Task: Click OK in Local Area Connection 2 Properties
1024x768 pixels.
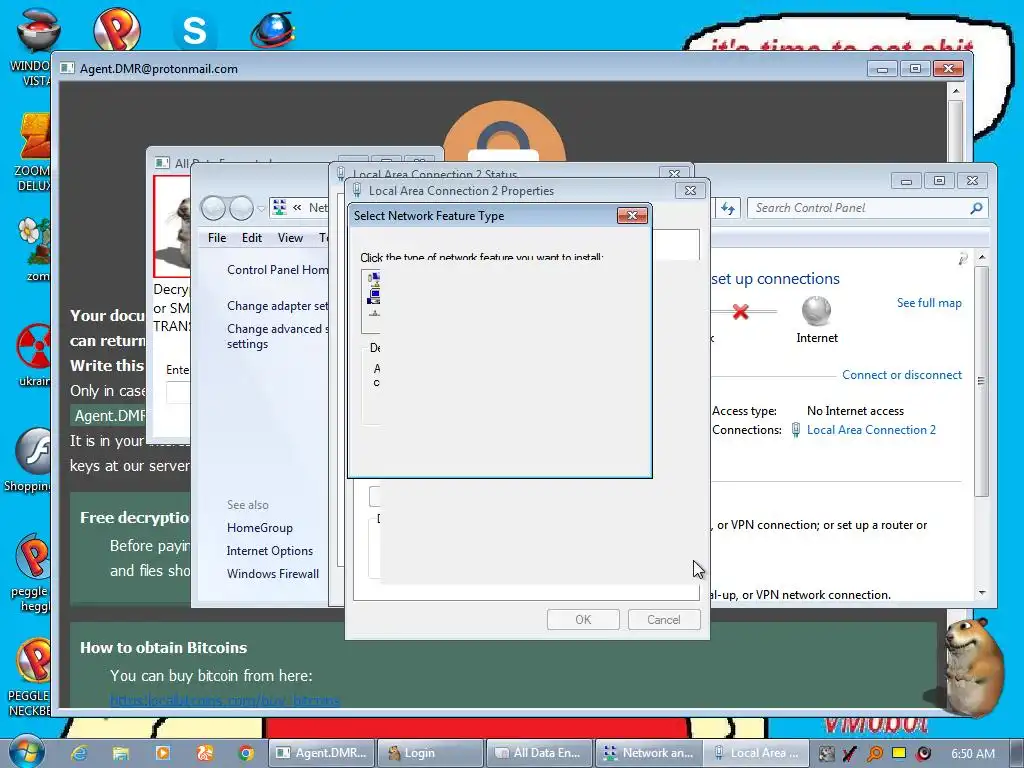Action: pyautogui.click(x=583, y=620)
